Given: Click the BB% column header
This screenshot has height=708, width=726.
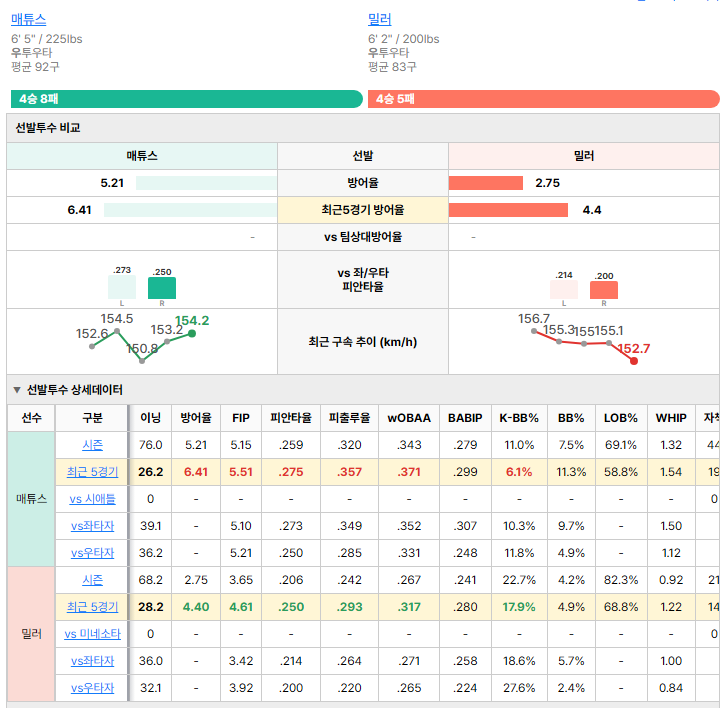Looking at the screenshot, I should pyautogui.click(x=571, y=418).
